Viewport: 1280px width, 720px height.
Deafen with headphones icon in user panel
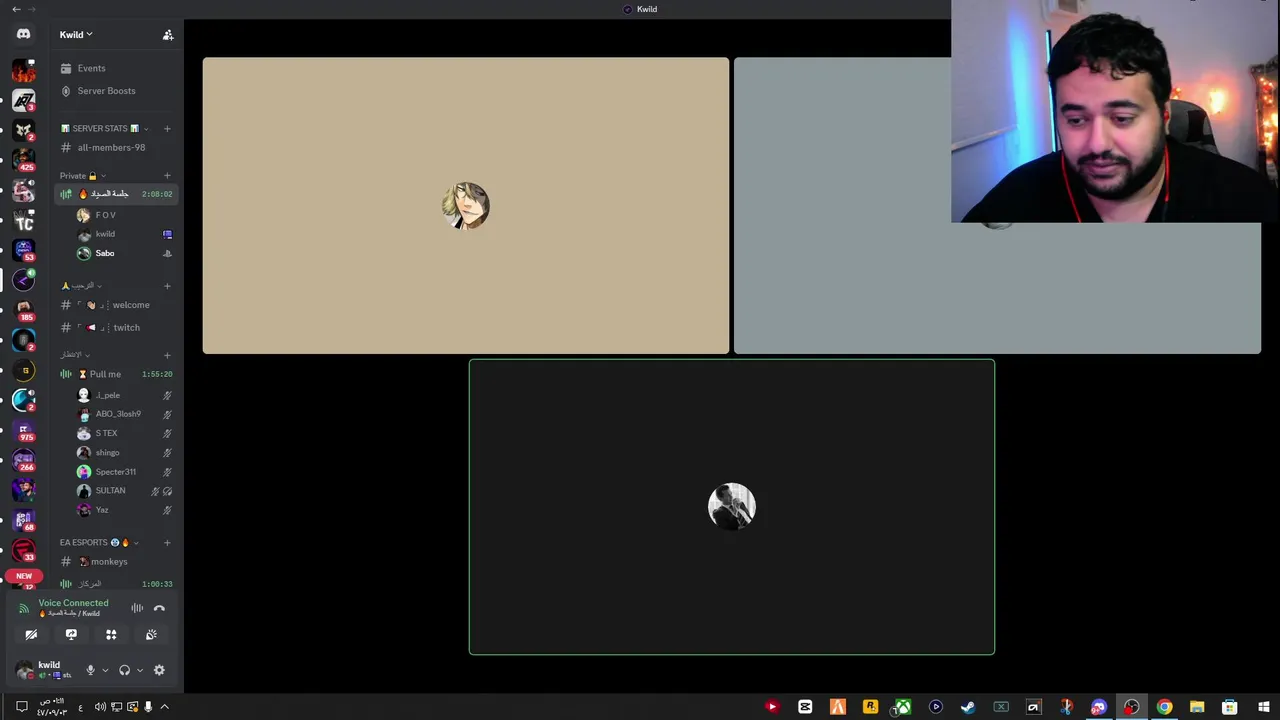(x=124, y=670)
